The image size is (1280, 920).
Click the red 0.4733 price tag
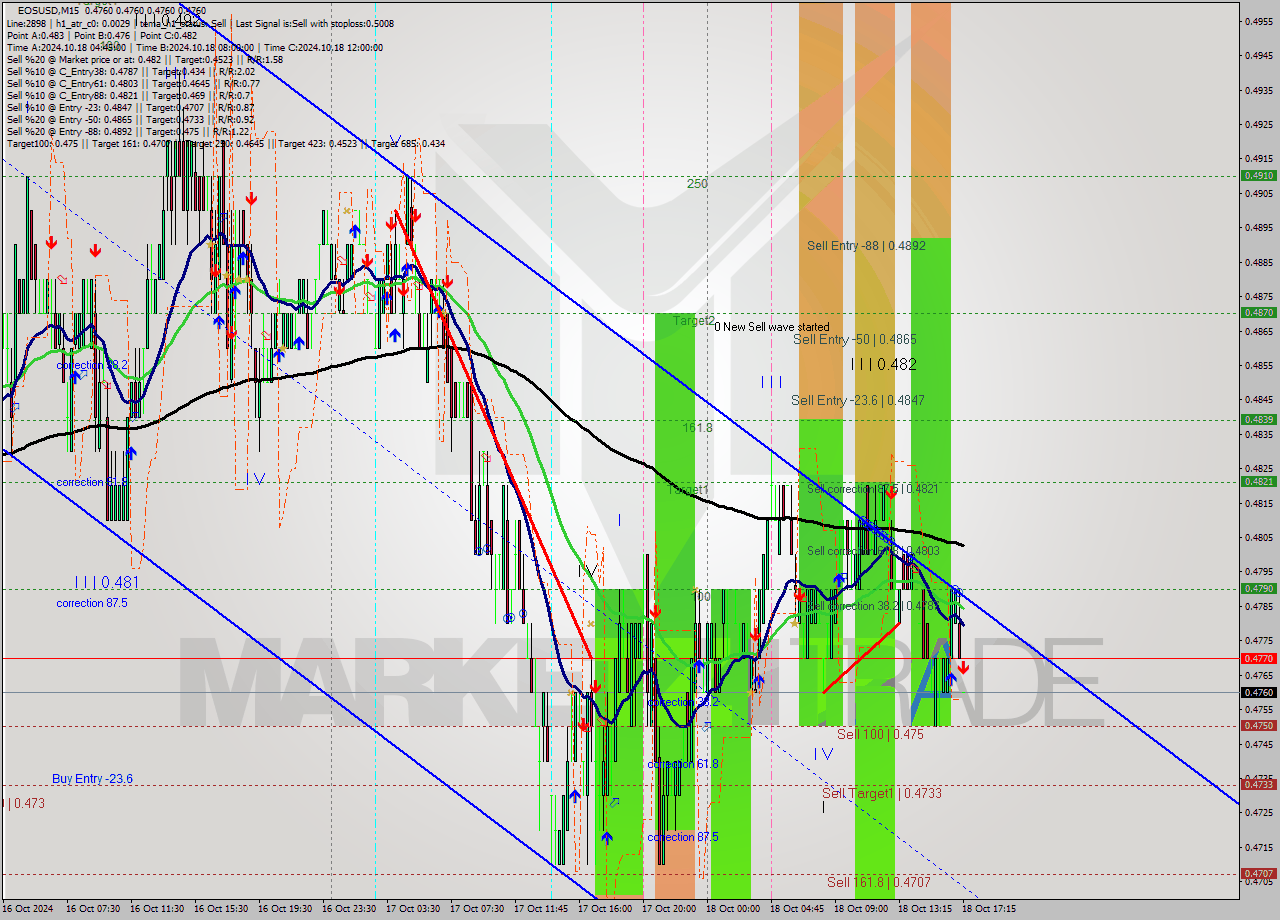1258,784
